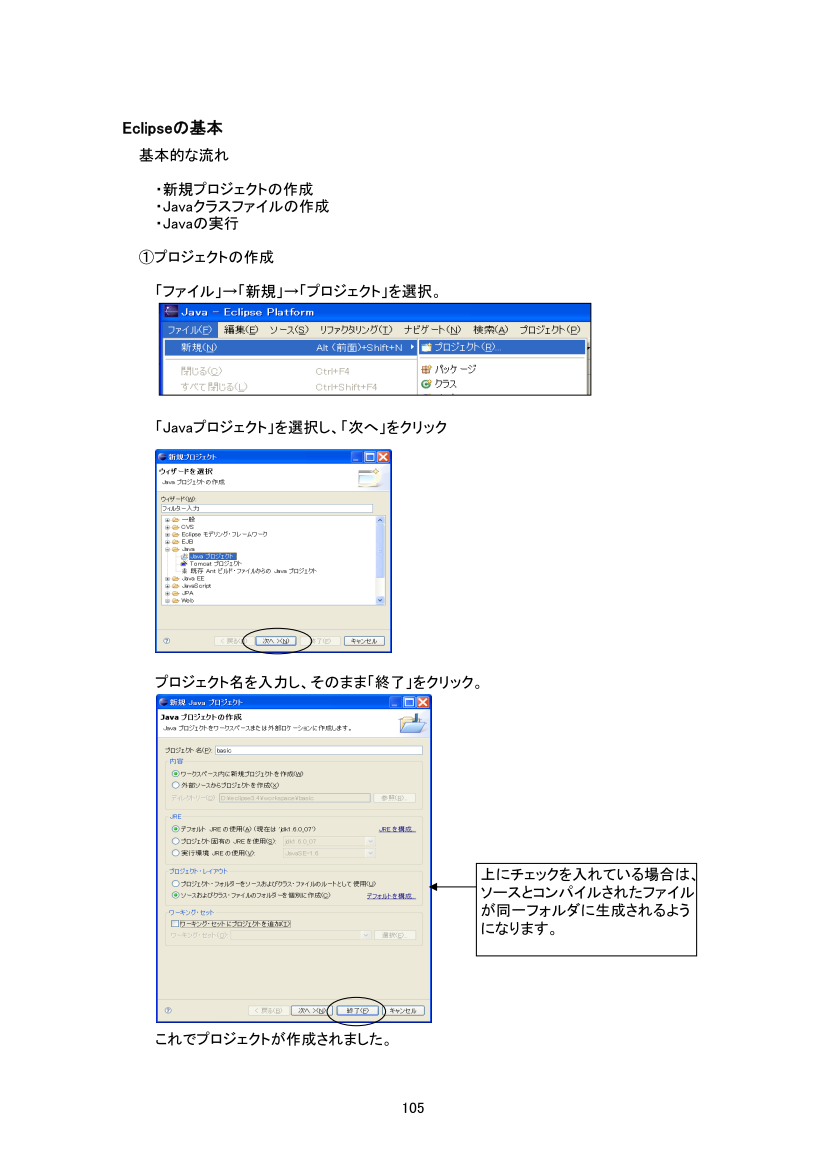
Task: Click the help icon in 新規プロジェクト dialog
Action: pos(166,641)
